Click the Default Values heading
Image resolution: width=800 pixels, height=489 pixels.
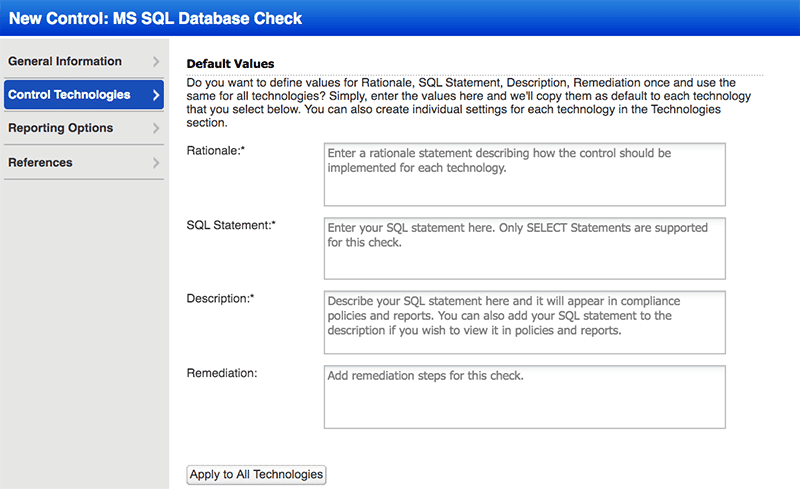point(231,64)
